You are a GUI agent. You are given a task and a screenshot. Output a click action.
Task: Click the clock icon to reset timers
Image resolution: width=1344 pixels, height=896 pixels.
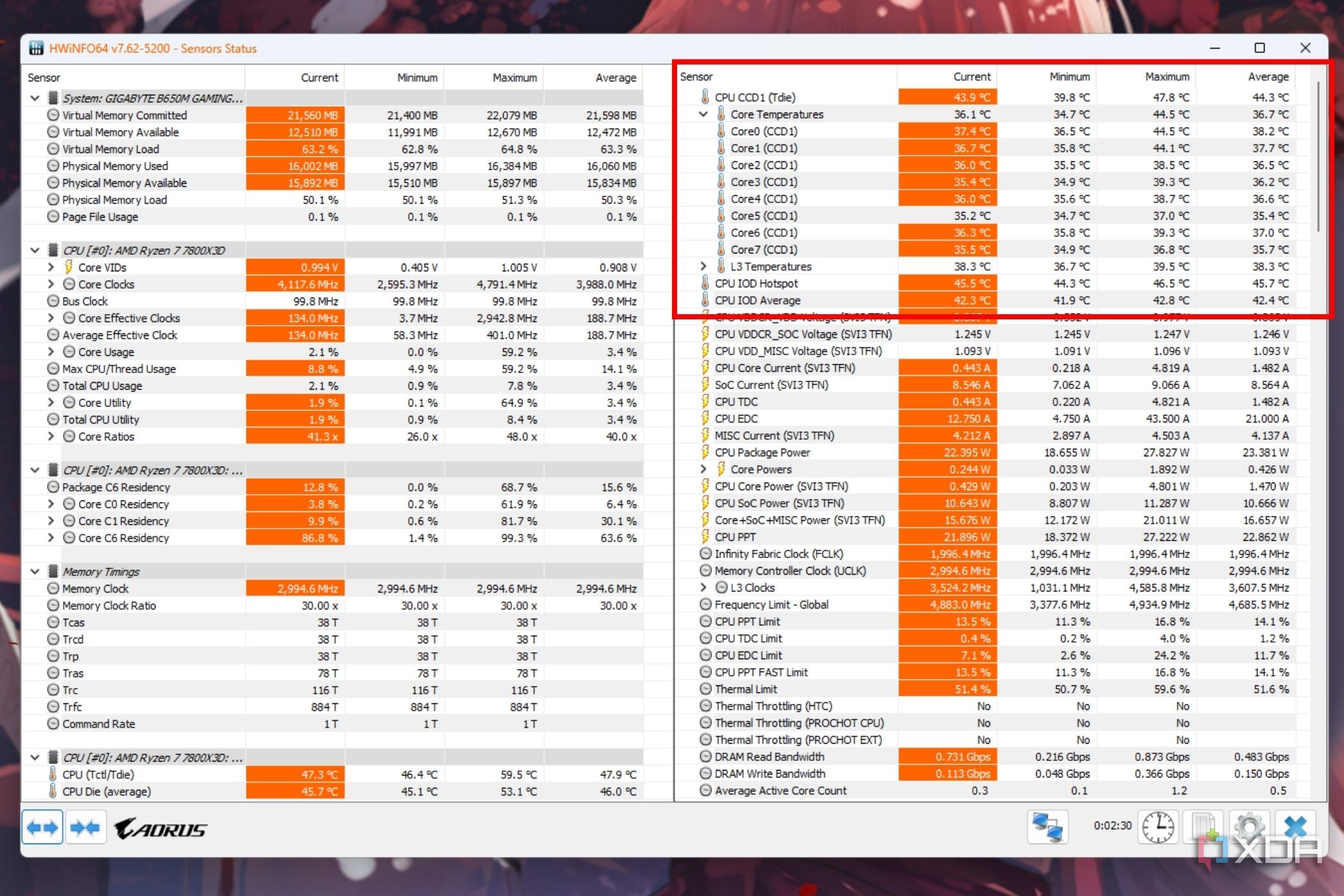pos(1158,827)
